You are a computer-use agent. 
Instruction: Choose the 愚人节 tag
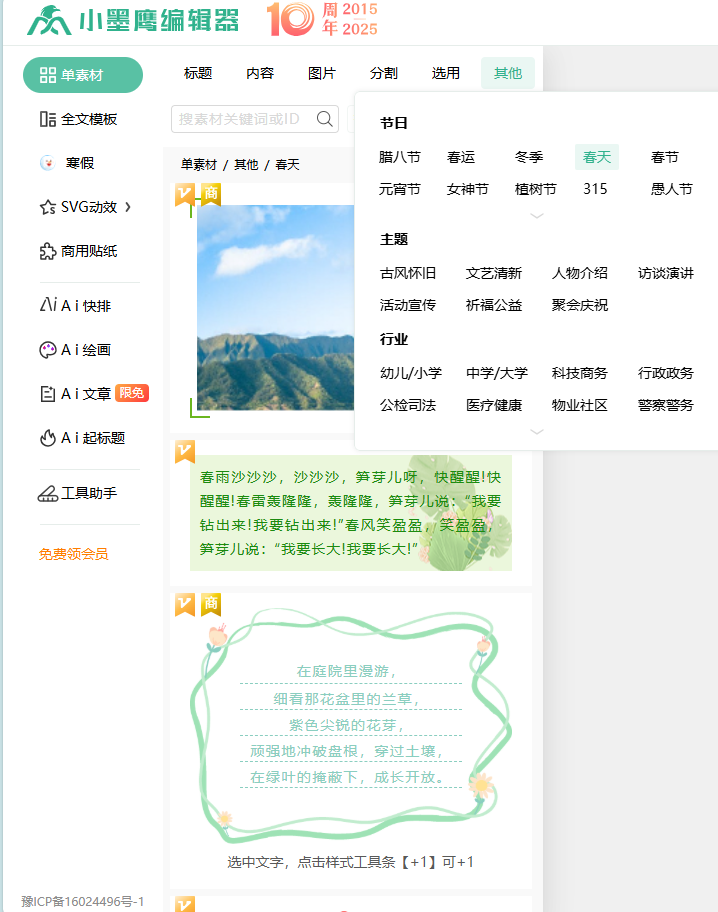point(672,189)
